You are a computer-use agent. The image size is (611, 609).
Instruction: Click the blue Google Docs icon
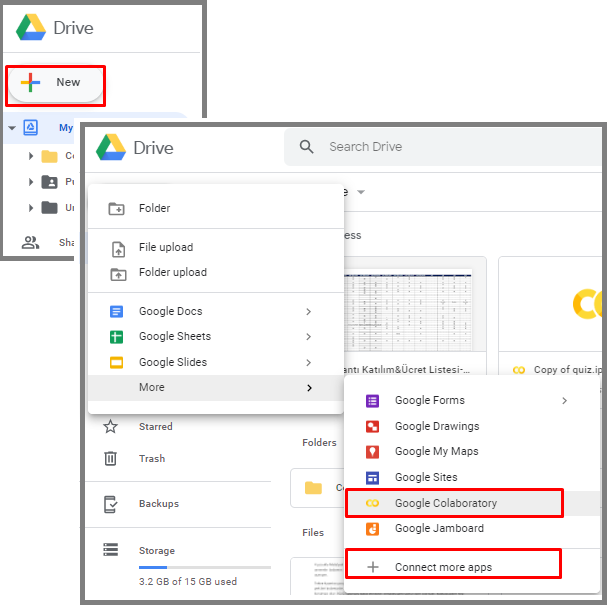[117, 311]
